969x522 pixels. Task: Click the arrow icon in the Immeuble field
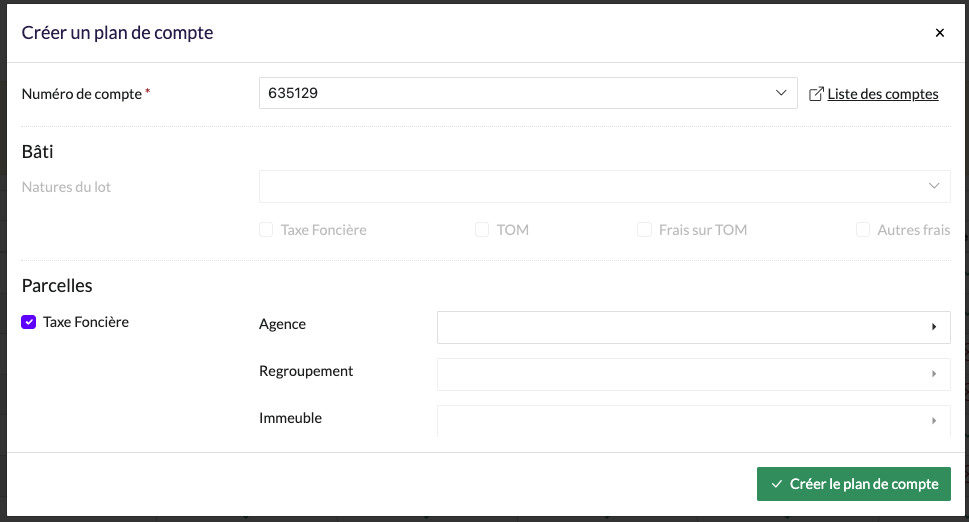933,421
